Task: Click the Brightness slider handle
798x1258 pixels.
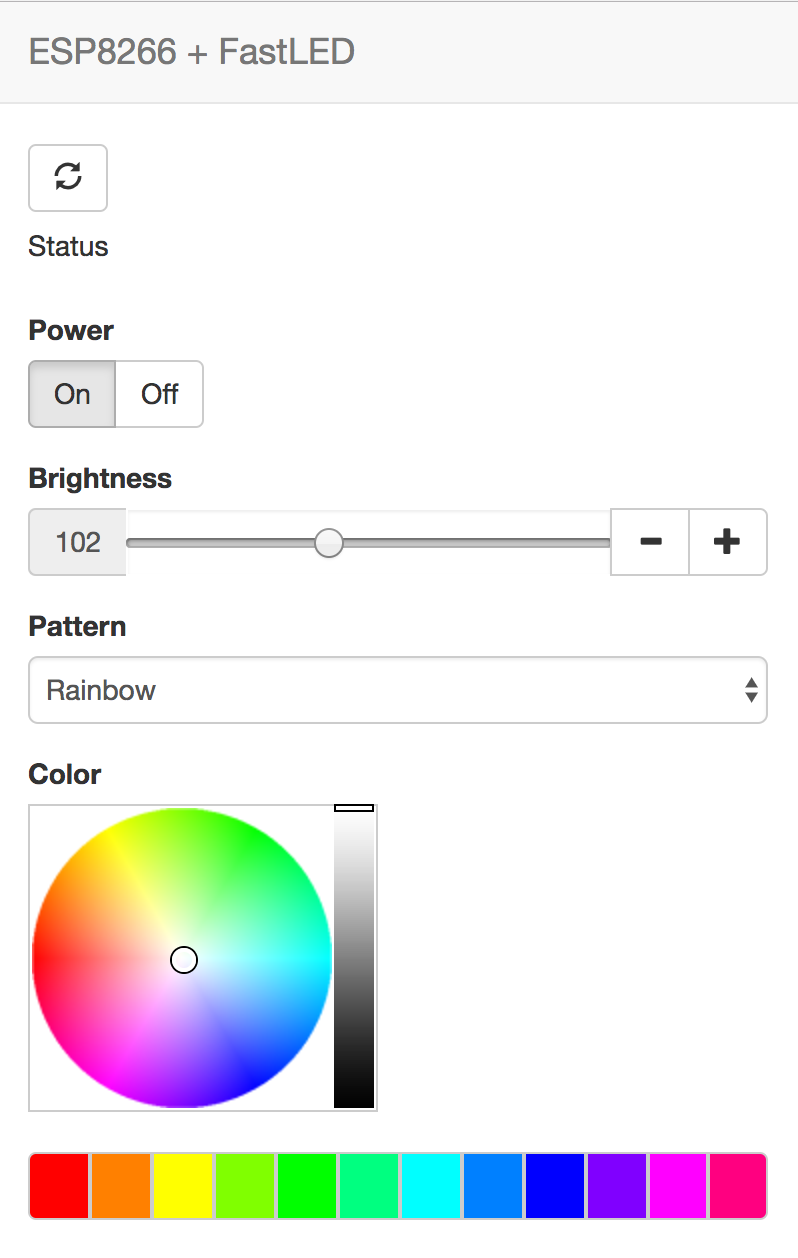Action: [x=328, y=543]
